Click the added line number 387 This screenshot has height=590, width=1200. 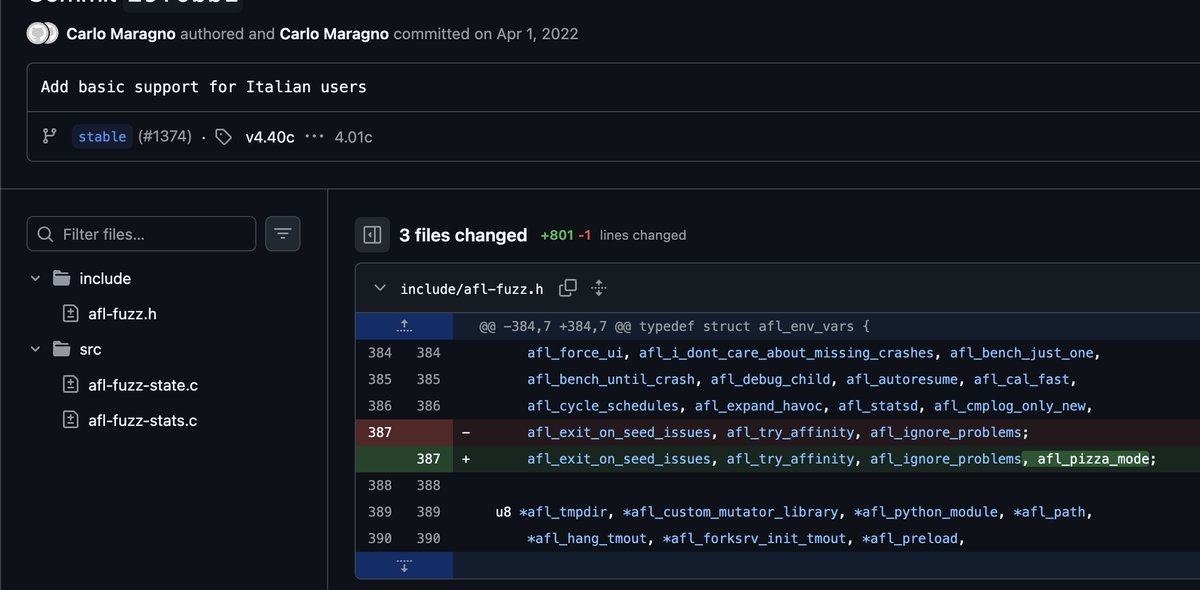pos(428,459)
